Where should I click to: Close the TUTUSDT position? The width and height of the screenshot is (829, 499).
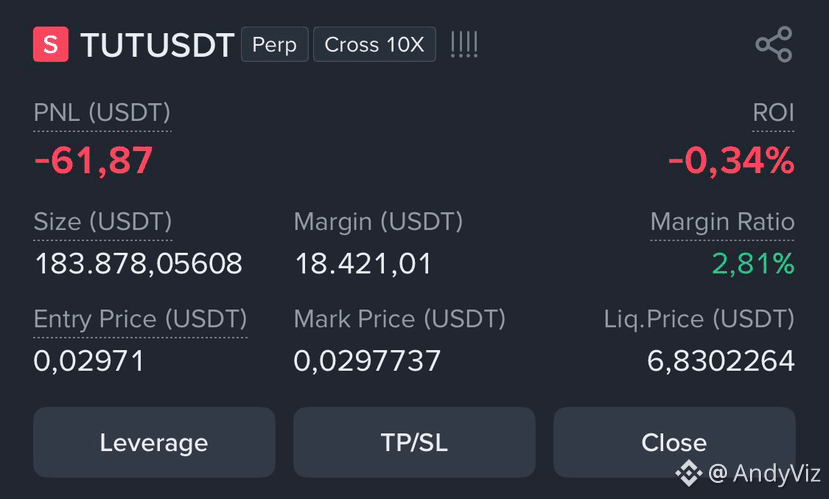pos(674,442)
